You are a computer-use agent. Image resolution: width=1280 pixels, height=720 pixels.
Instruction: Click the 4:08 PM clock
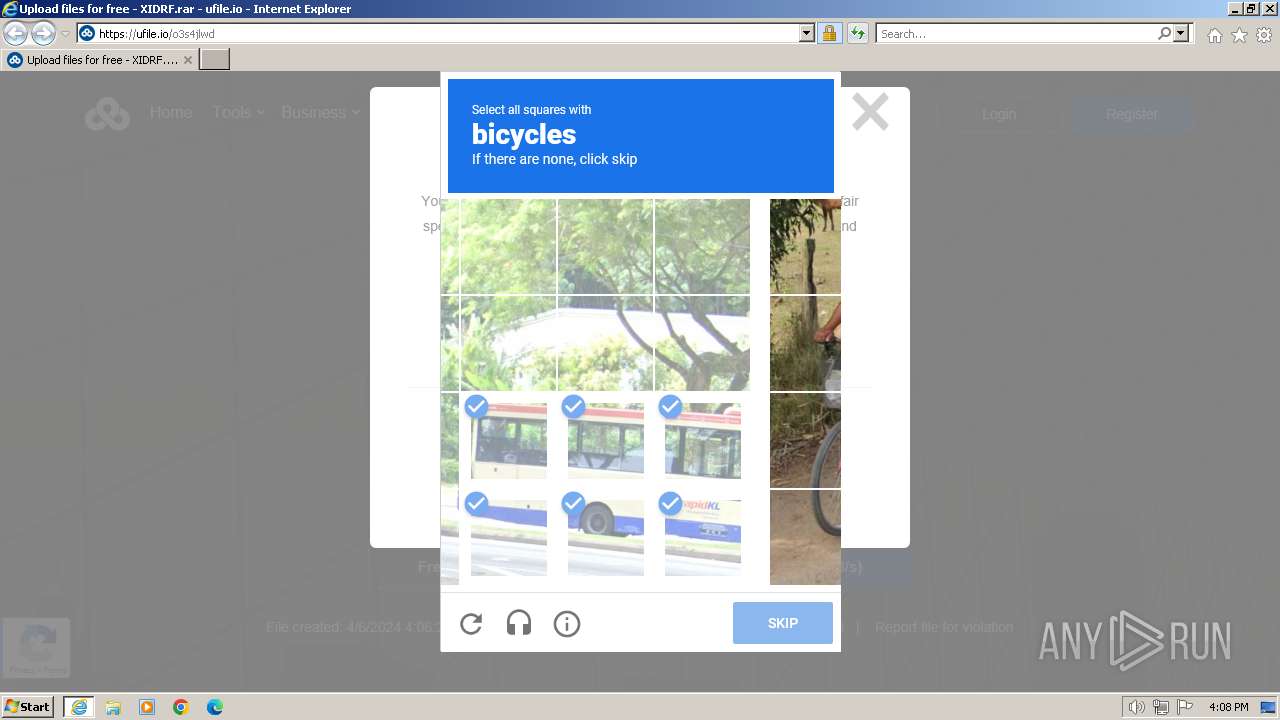pyautogui.click(x=1228, y=707)
